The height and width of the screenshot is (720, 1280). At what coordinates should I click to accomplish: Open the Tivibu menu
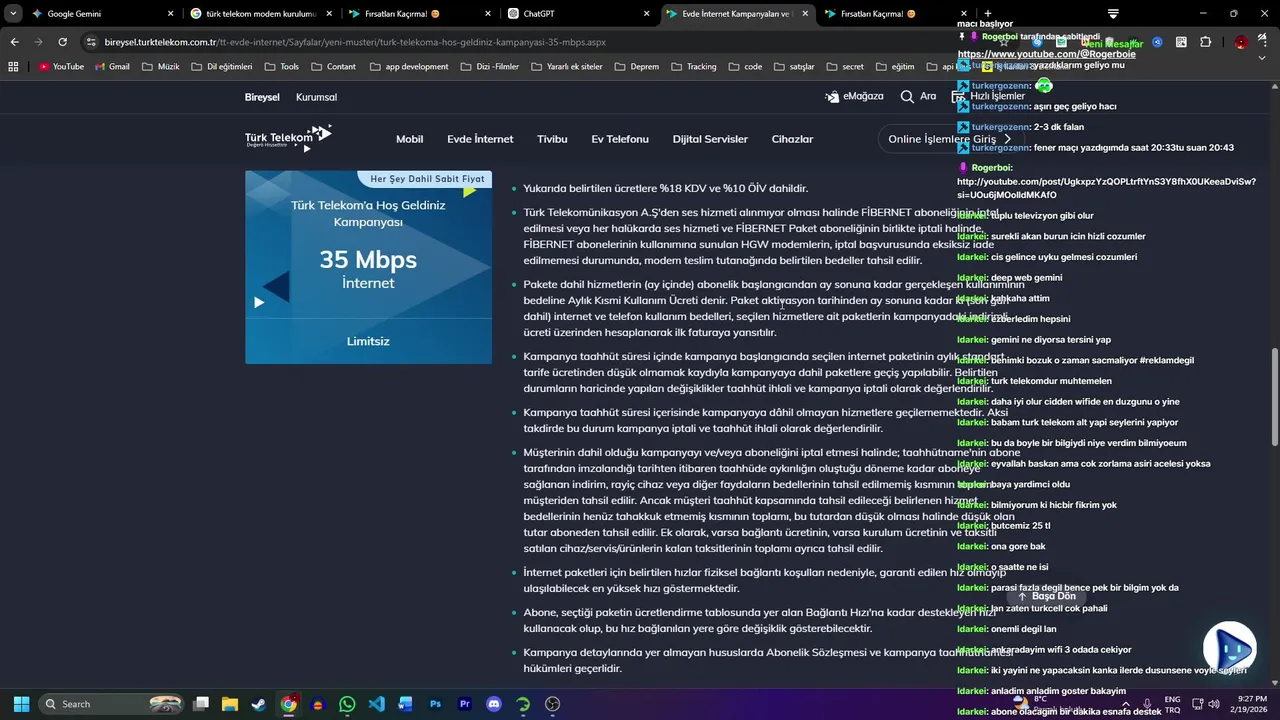pyautogui.click(x=552, y=139)
